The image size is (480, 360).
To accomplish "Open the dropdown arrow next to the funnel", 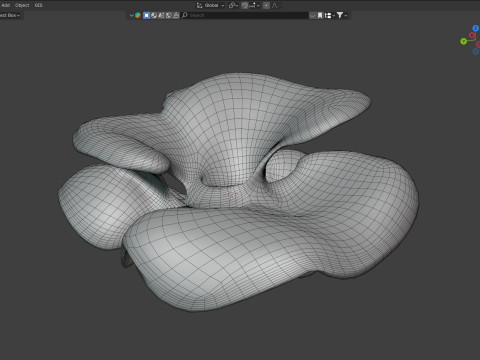I will [346, 15].
